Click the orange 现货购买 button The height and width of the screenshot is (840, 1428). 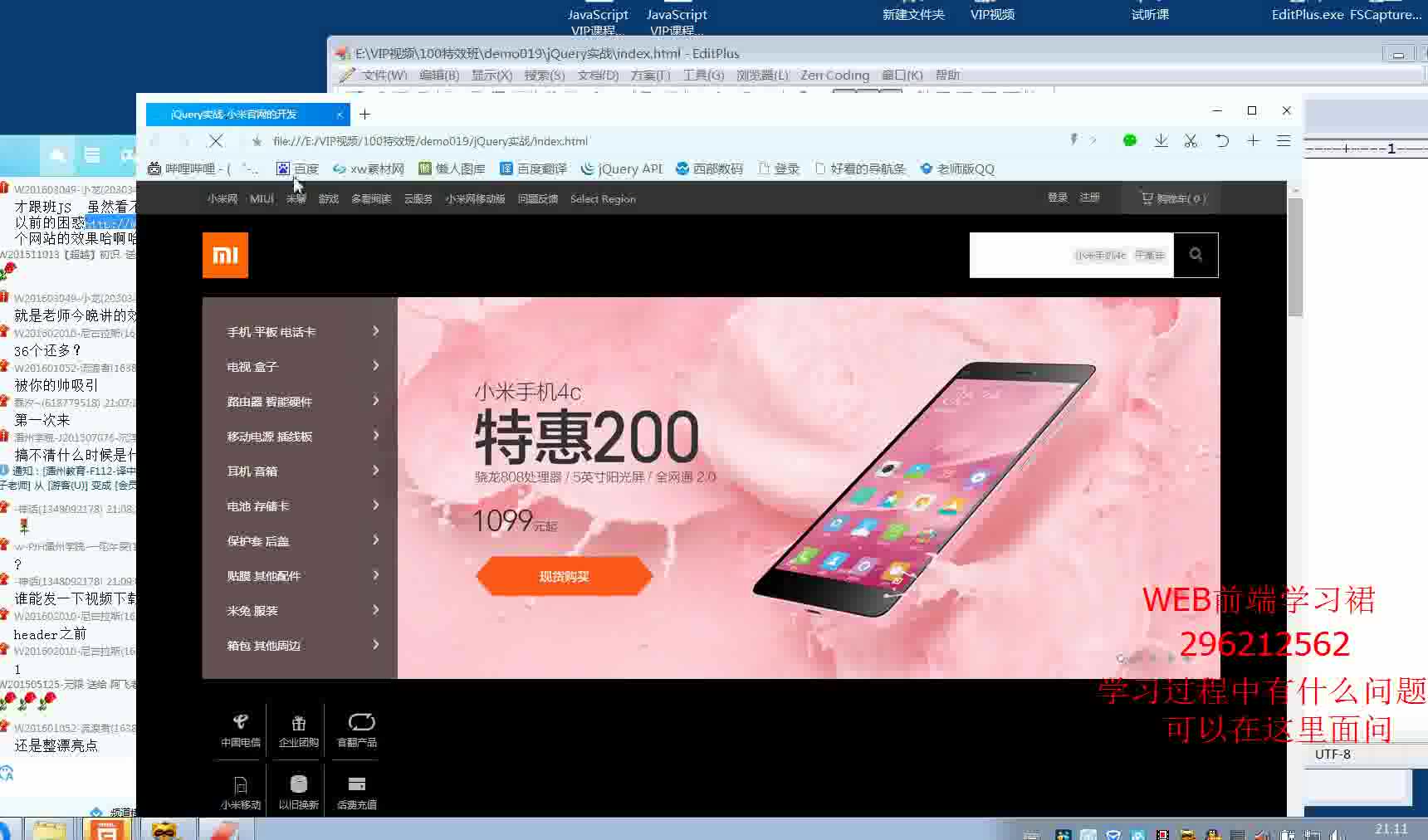coord(564,576)
